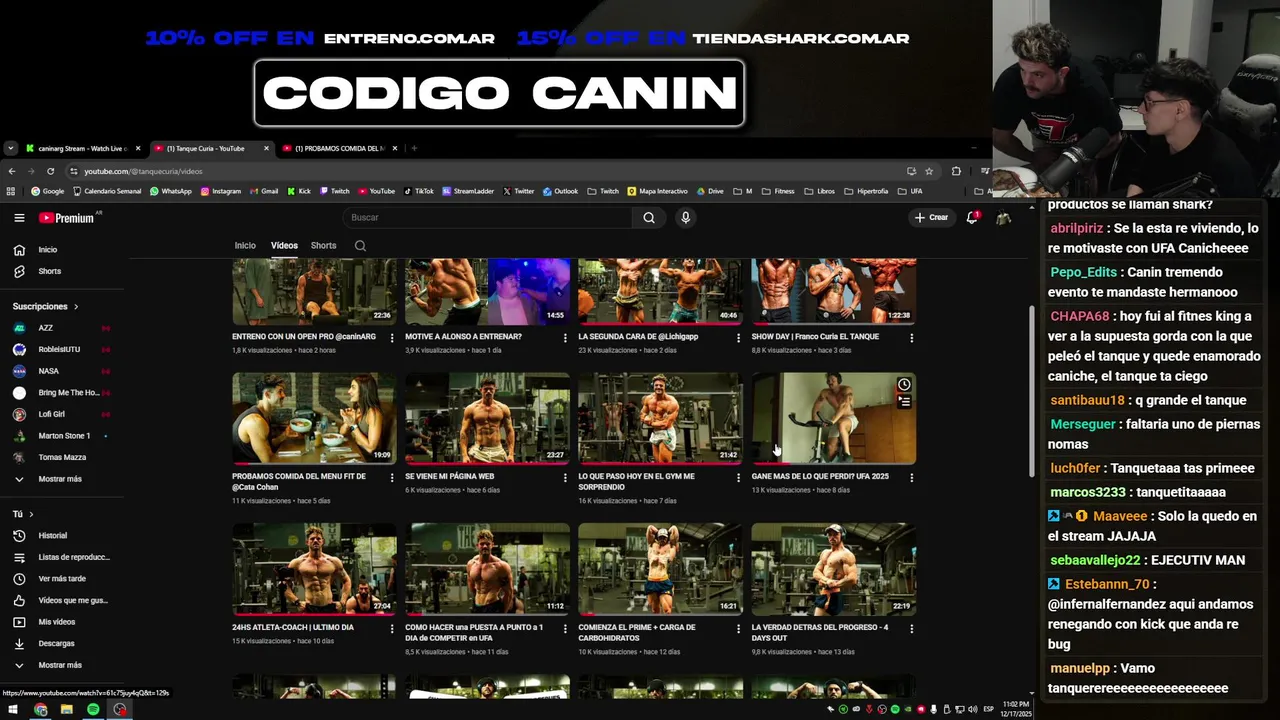Reload the browser page
The width and height of the screenshot is (1280, 720).
click(50, 171)
